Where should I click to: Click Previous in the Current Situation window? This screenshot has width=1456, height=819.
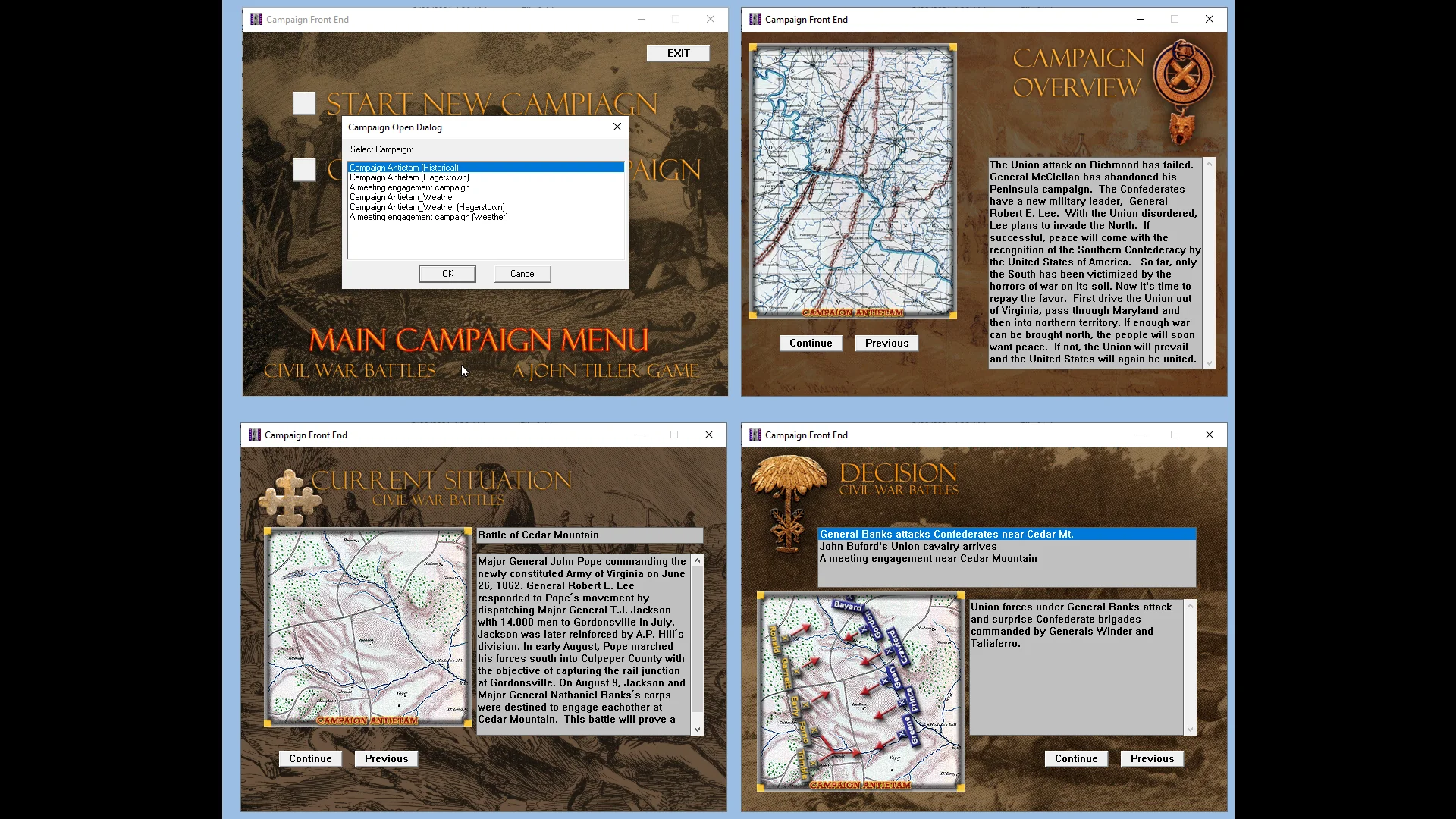click(x=386, y=758)
